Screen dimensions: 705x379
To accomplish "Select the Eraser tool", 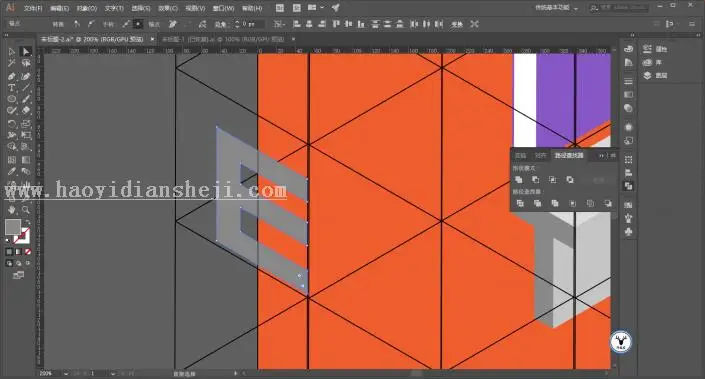I will tap(26, 111).
